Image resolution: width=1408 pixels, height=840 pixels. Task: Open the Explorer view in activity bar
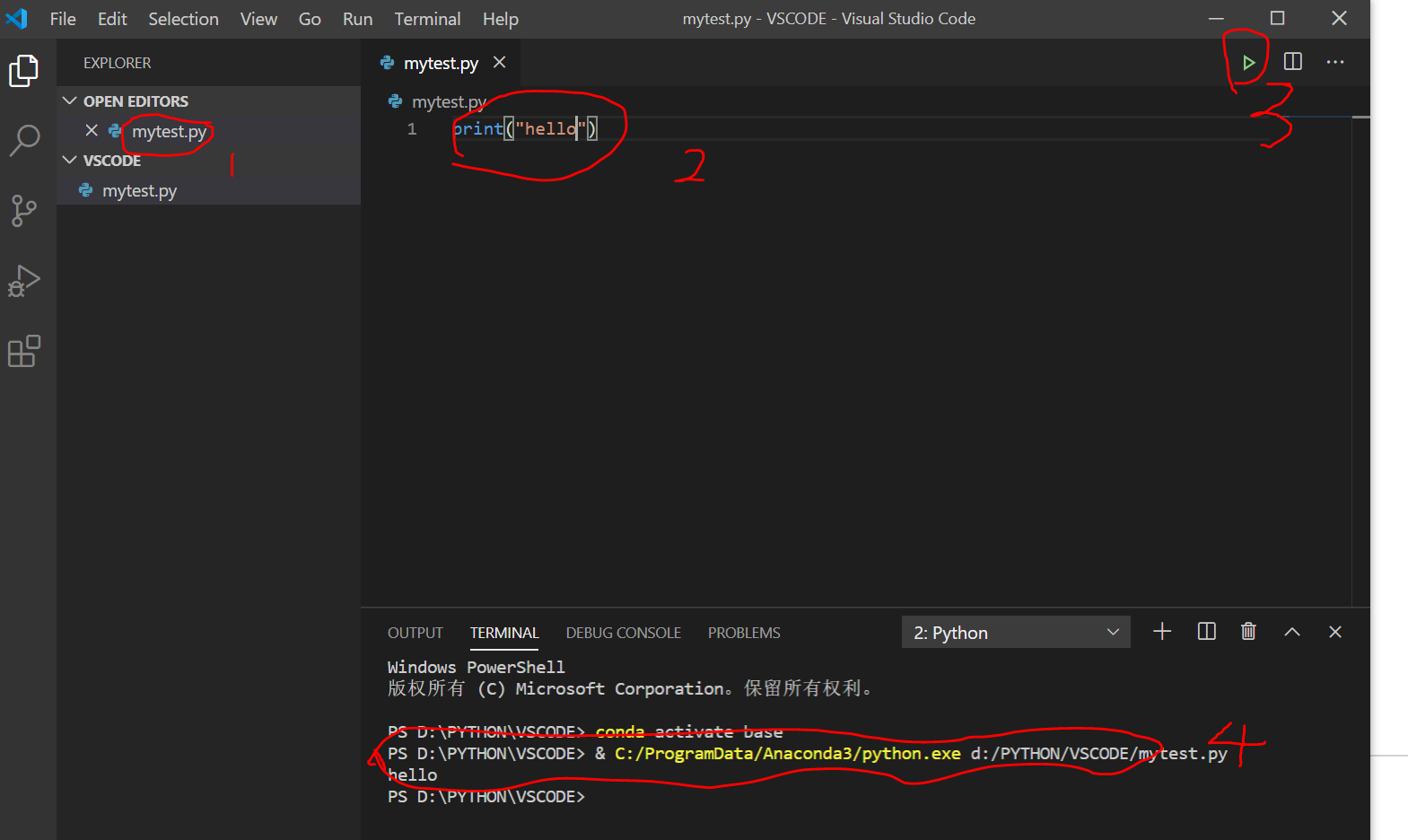24,71
